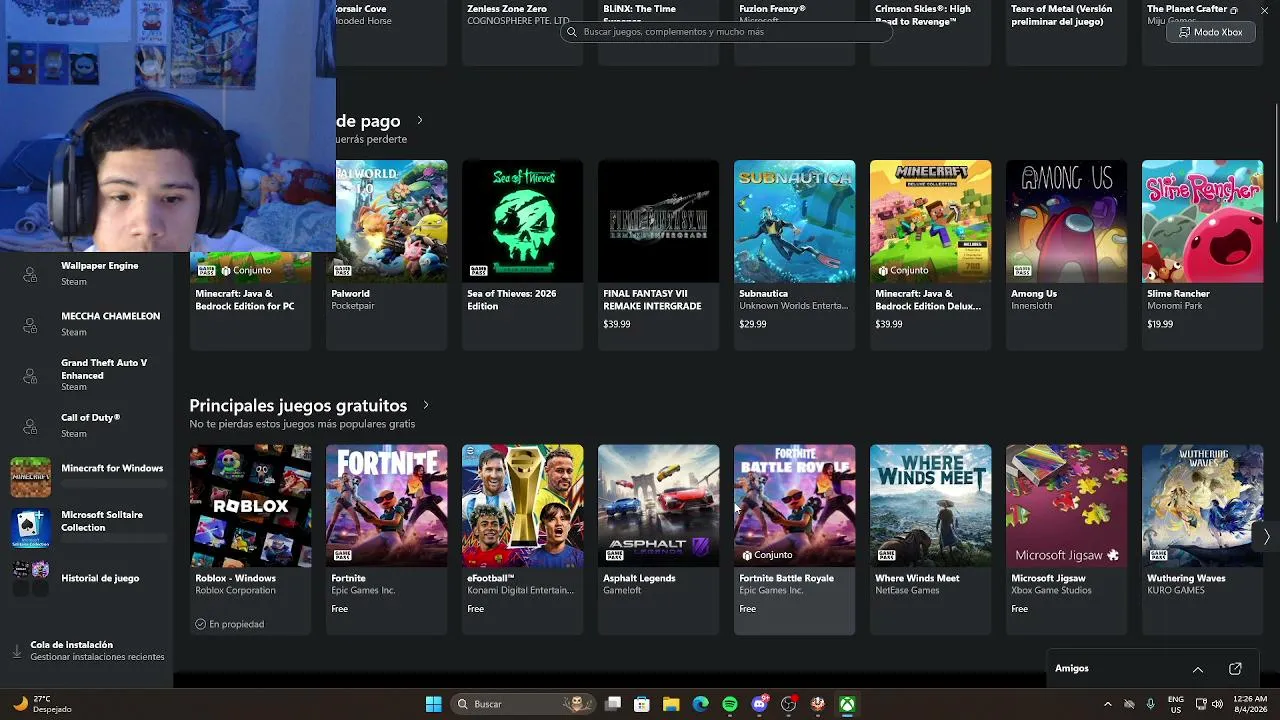
Task: Click the Xbox app icon on the taskbar
Action: click(847, 704)
